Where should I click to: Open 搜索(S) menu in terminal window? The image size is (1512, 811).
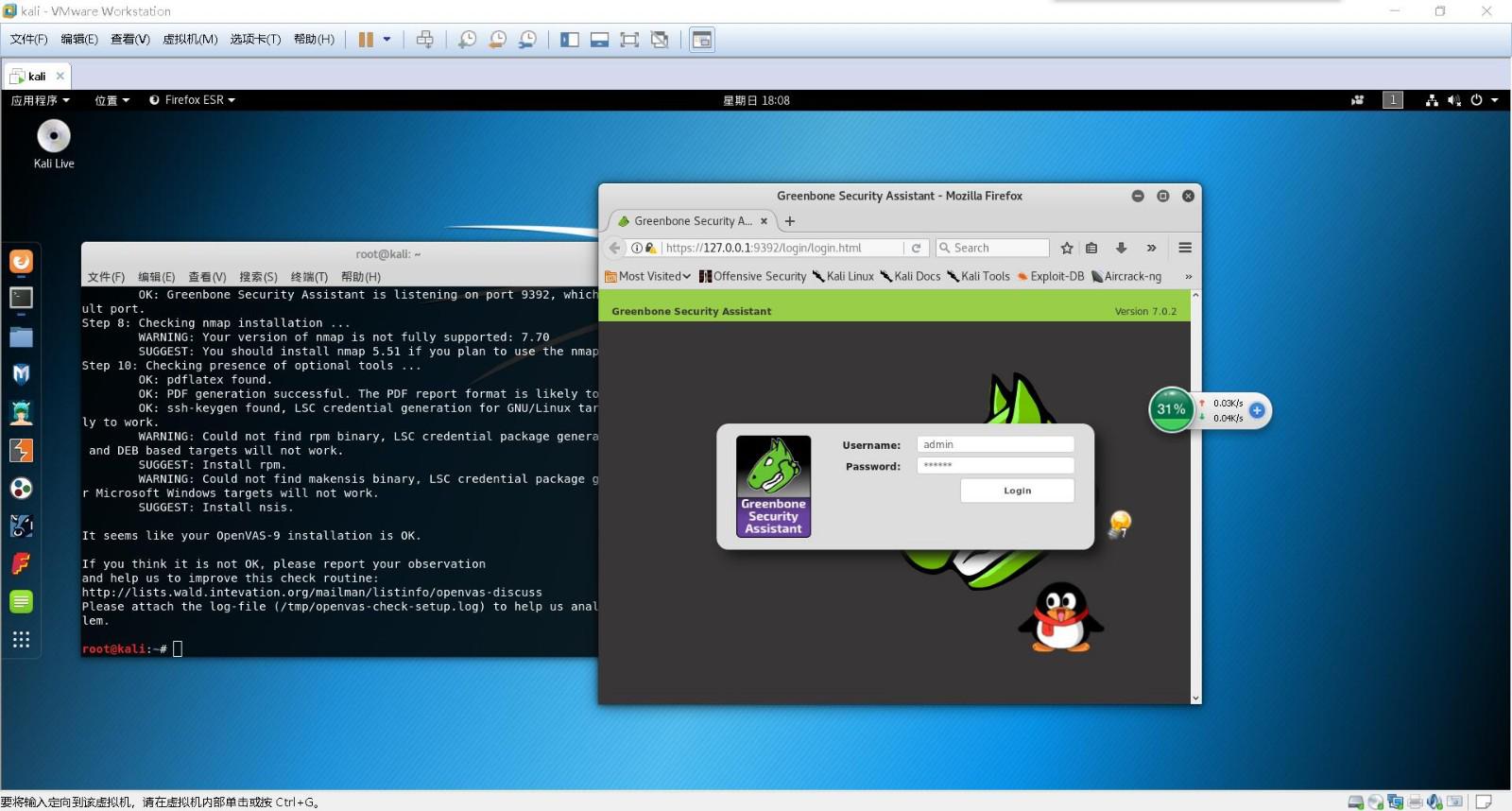pos(258,277)
